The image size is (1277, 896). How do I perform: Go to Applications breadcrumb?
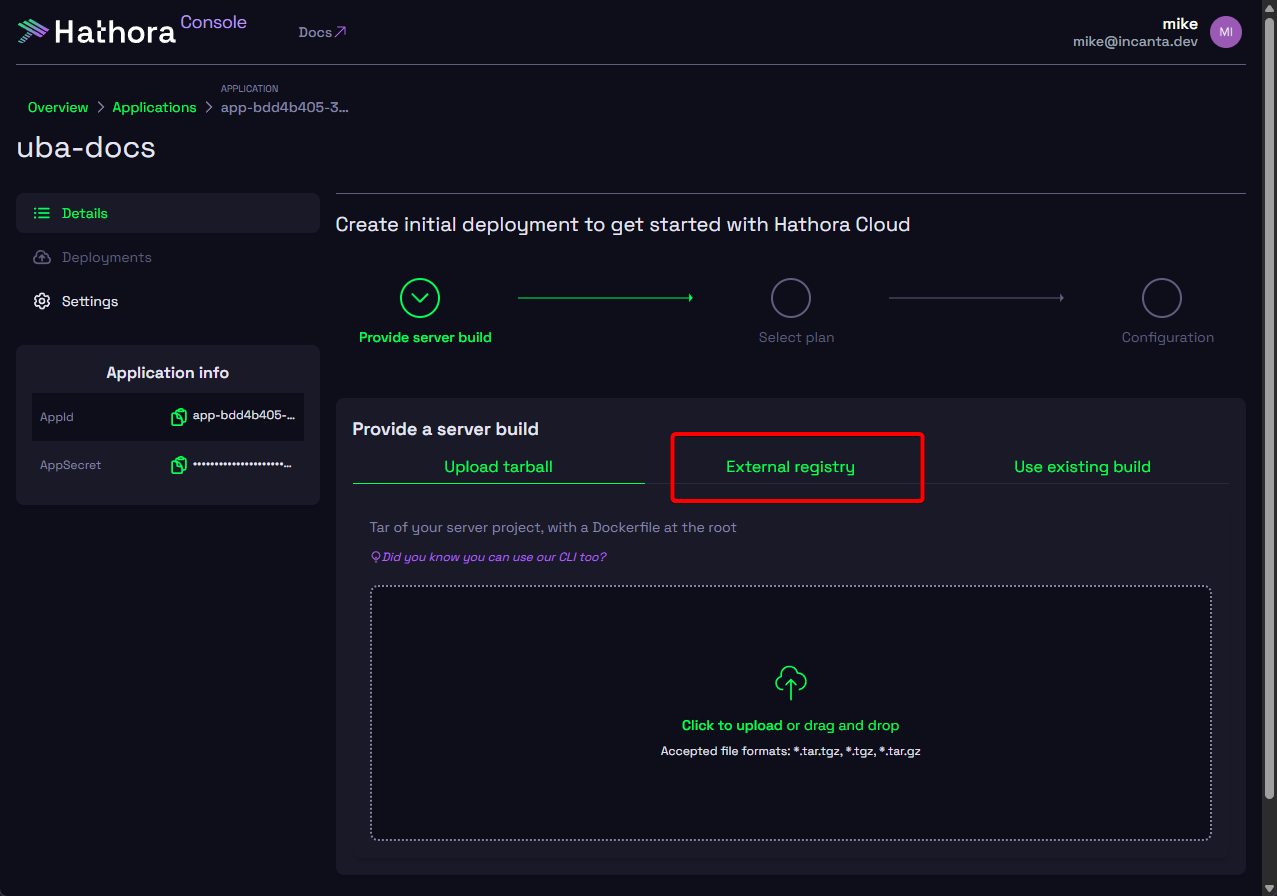pyautogui.click(x=154, y=107)
